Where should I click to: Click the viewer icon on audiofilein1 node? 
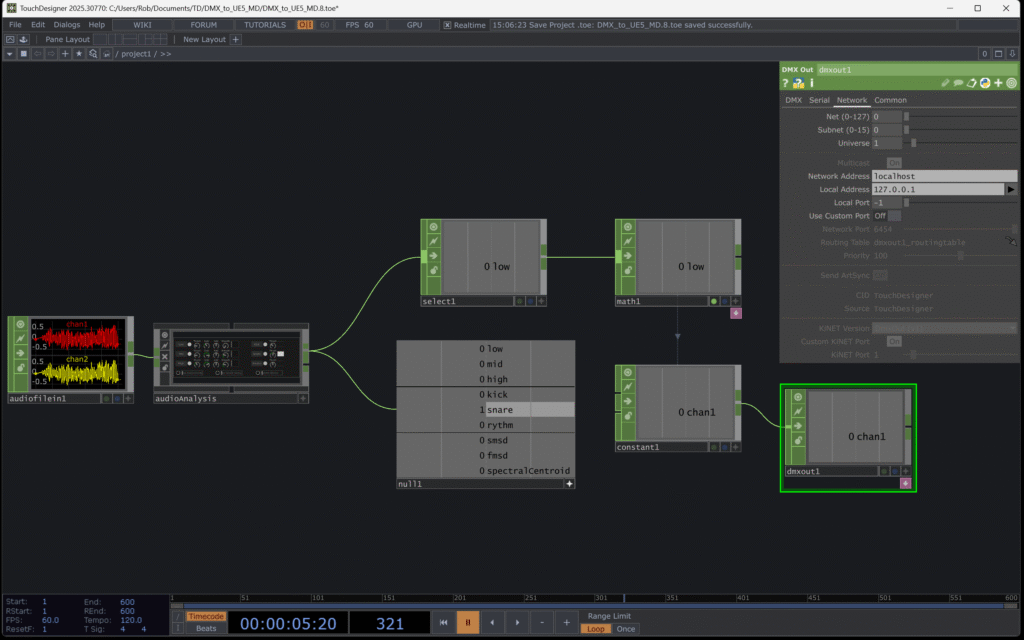click(20, 324)
